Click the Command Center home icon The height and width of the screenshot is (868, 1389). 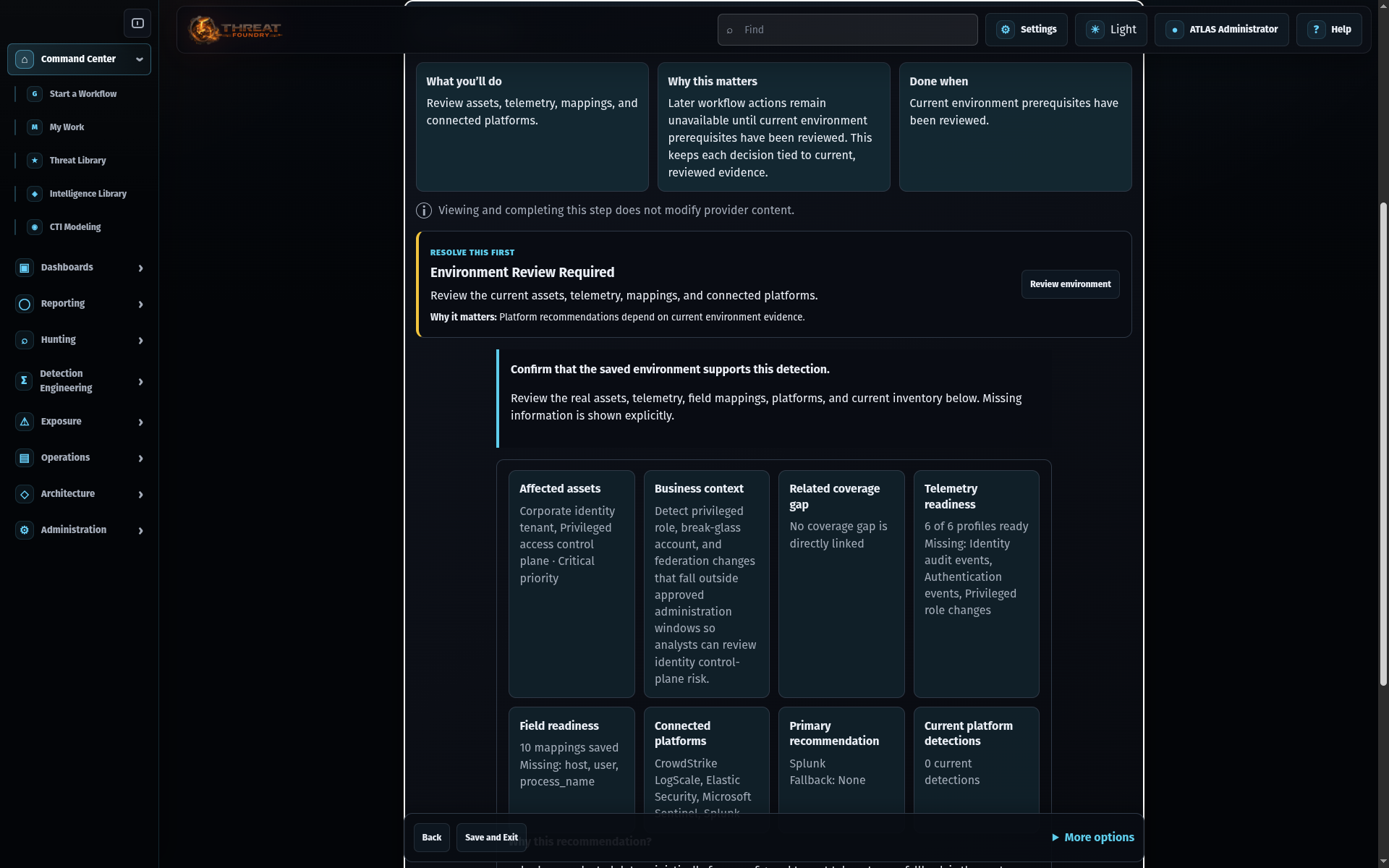coord(25,59)
